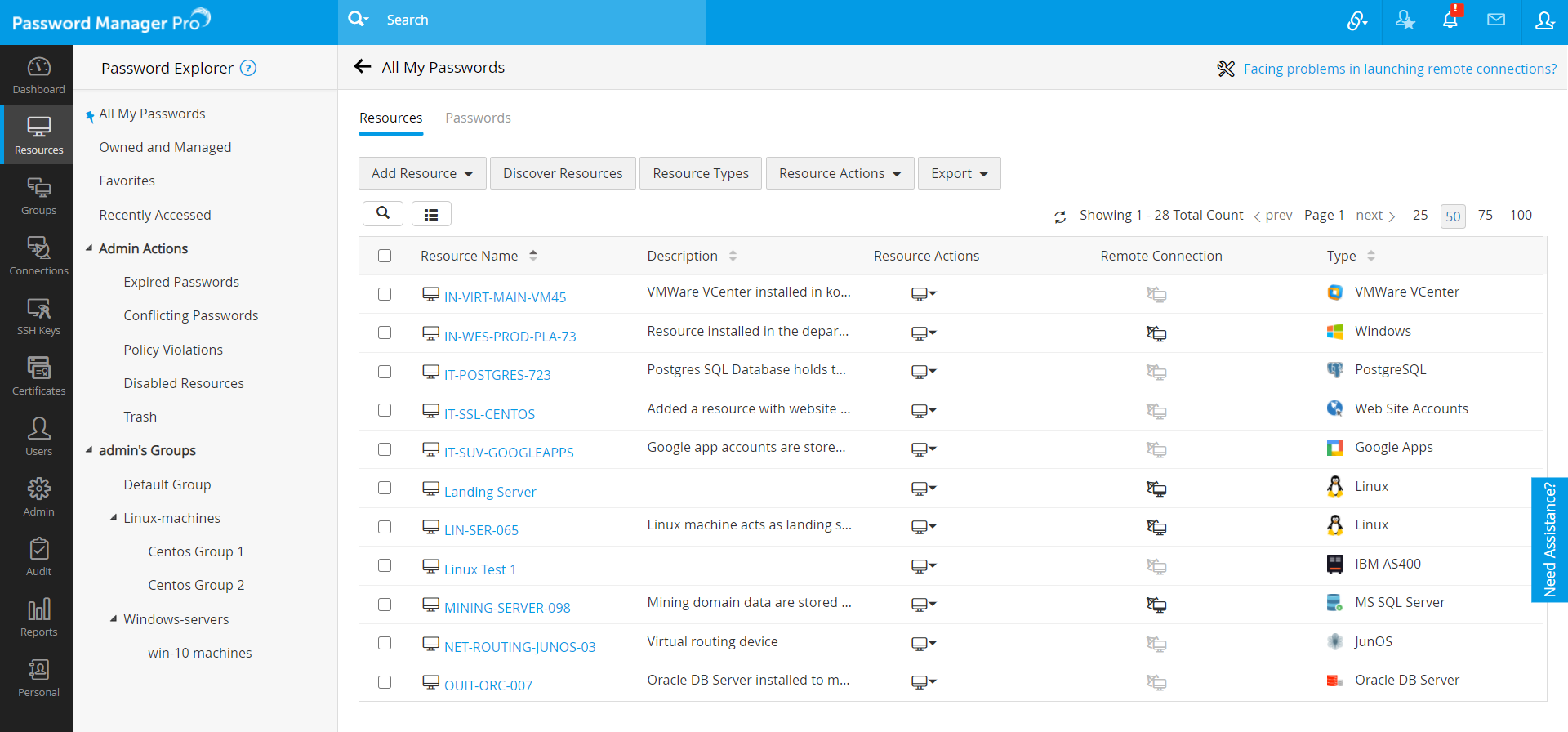The width and height of the screenshot is (1568, 732).
Task: Open the Audit section icon
Action: tap(38, 556)
